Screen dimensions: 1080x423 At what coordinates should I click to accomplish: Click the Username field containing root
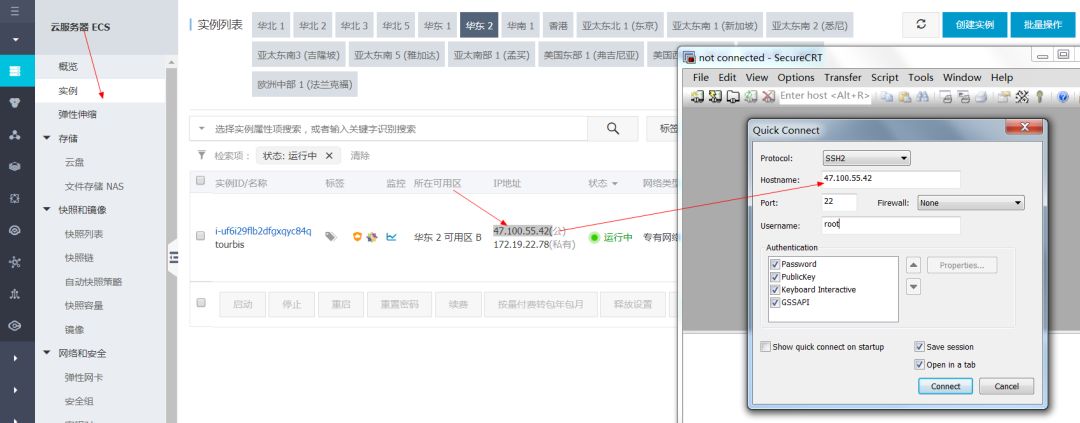tap(891, 225)
